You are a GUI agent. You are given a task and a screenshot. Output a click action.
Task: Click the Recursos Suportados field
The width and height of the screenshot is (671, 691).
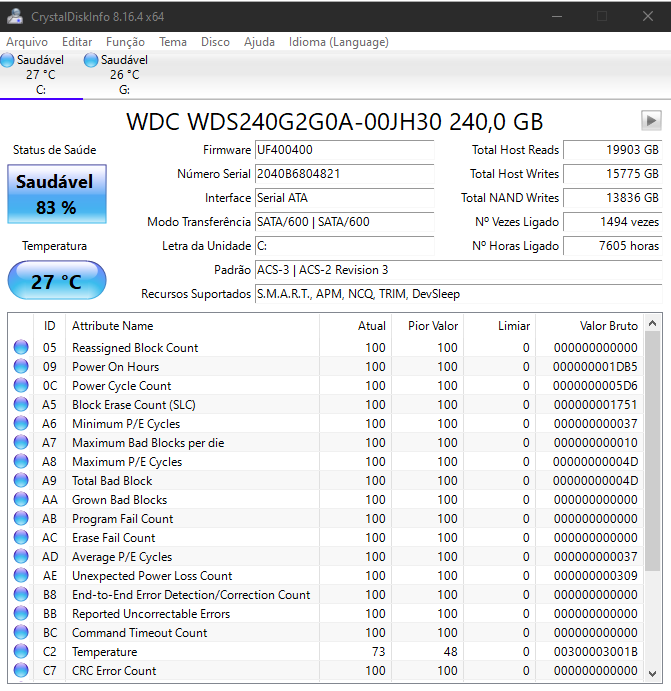tap(459, 294)
